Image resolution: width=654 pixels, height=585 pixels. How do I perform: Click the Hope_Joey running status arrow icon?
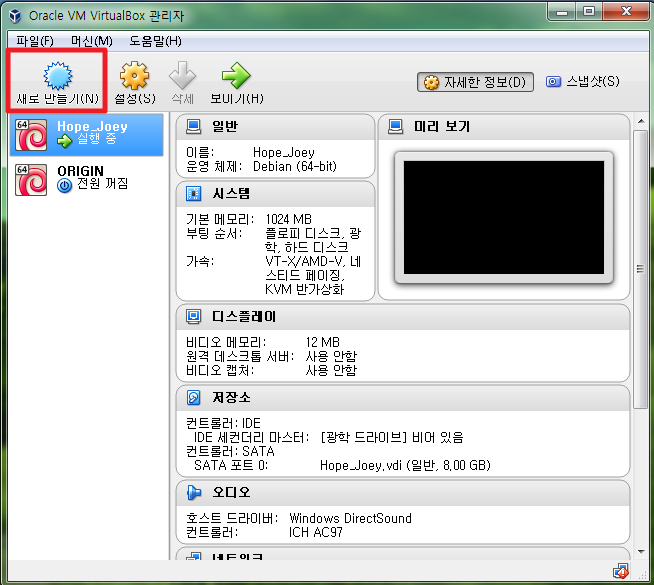[x=65, y=141]
